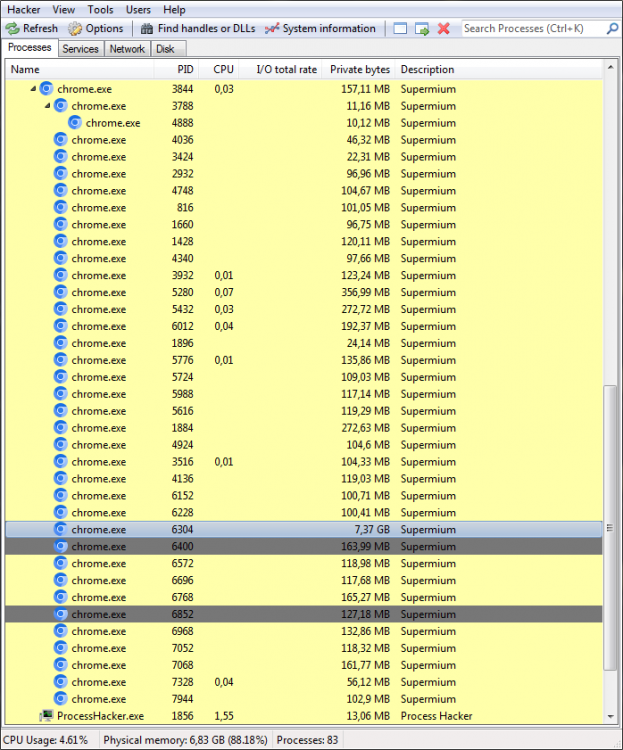Screen dimensions: 623x750
Task: Click chrome icon in PID 6400 row
Action: pyautogui.click(x=61, y=546)
